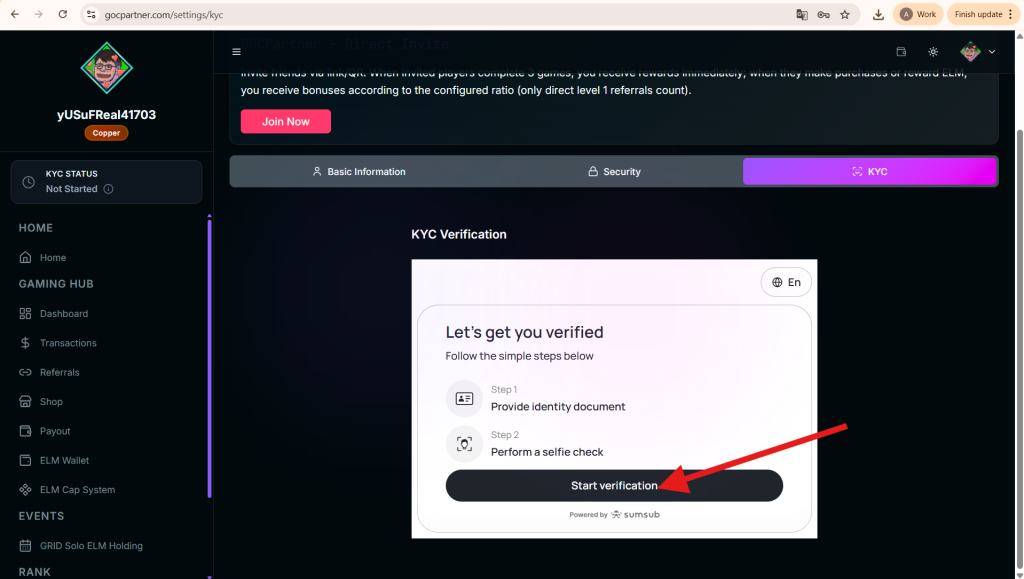Toggle the sidebar hamburger menu

pyautogui.click(x=236, y=52)
